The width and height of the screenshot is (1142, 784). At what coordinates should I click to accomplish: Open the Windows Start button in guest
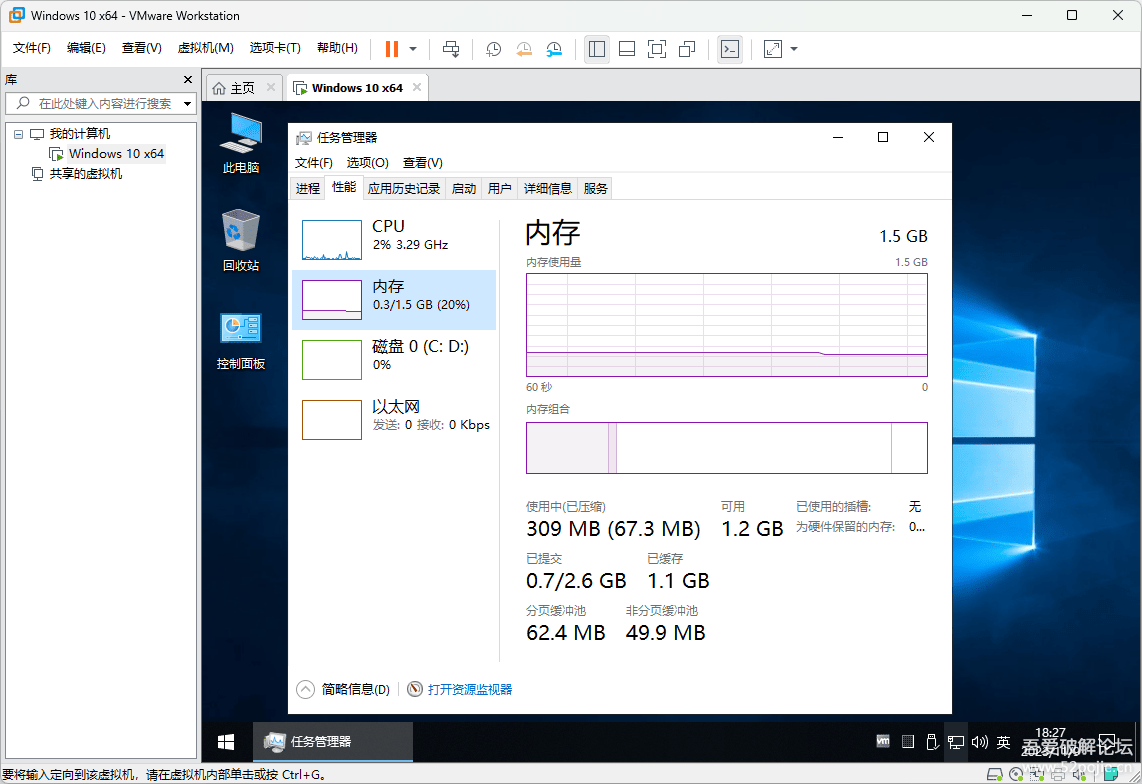click(x=226, y=742)
